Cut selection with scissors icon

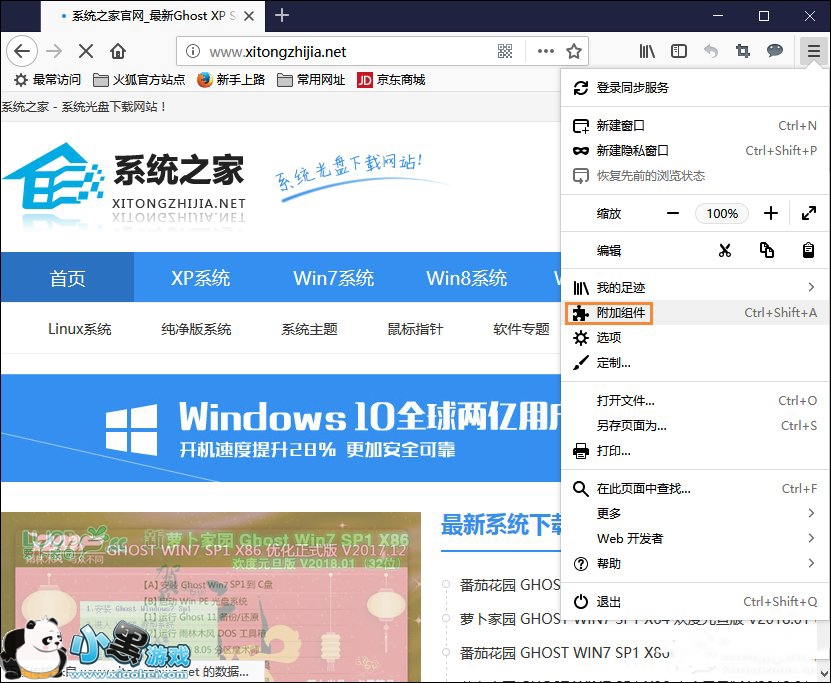coord(724,250)
